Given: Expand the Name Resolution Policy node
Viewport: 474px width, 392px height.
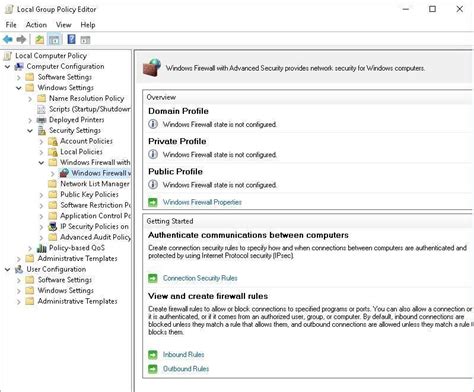Looking at the screenshot, I should [30, 99].
